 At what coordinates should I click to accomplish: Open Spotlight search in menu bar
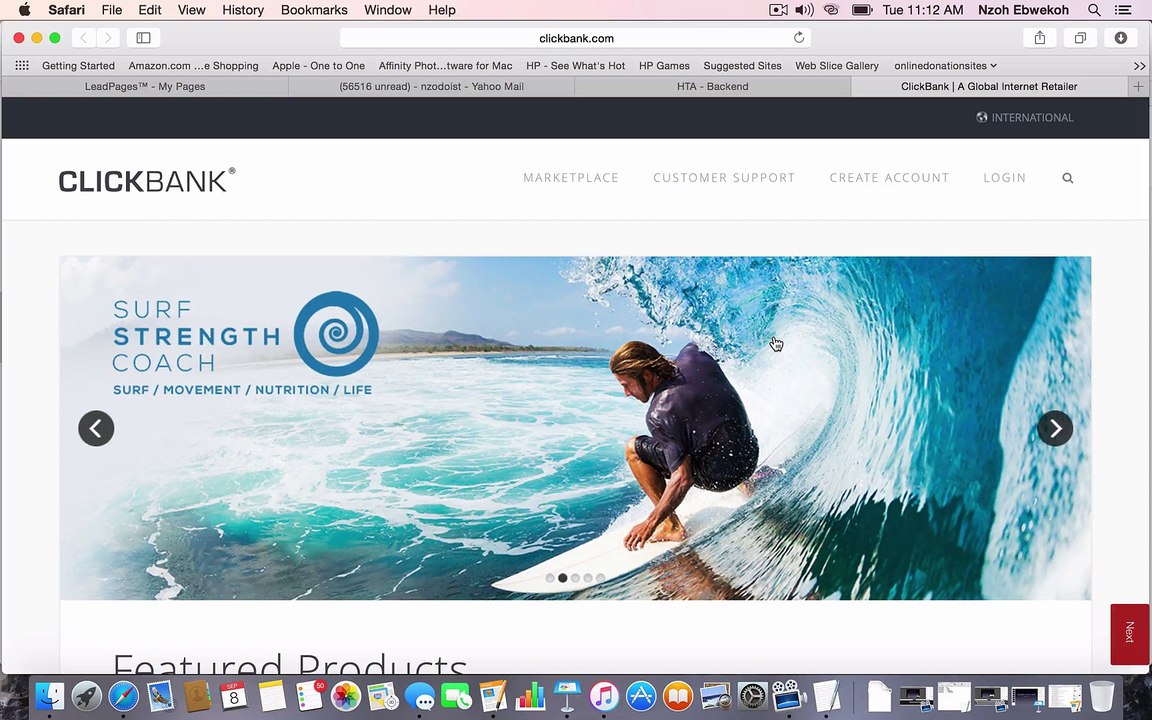click(1094, 10)
